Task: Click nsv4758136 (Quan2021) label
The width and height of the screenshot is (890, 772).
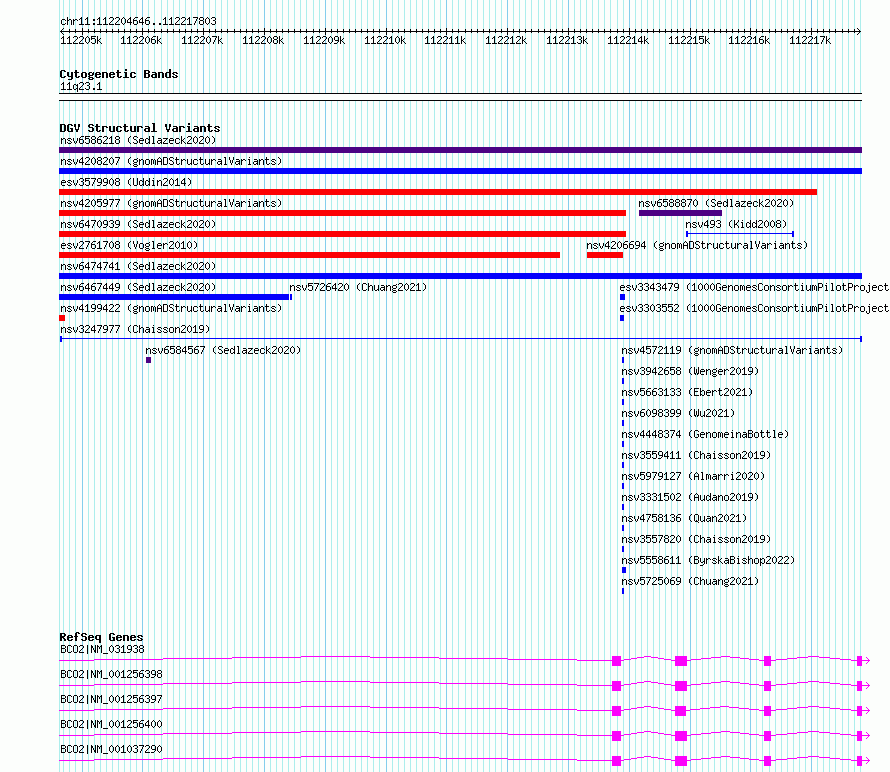Action: pyautogui.click(x=684, y=518)
